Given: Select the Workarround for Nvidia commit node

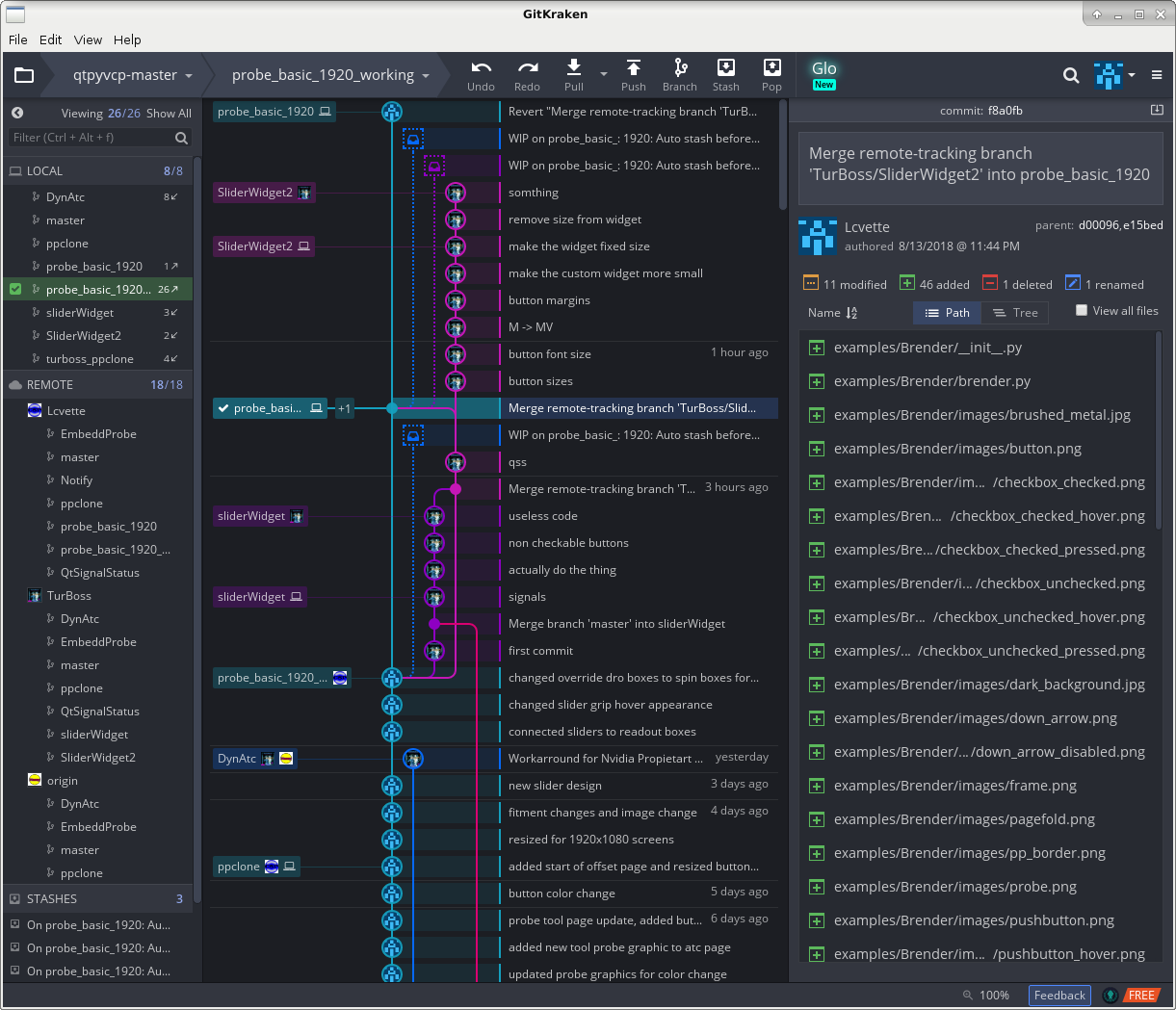Looking at the screenshot, I should pos(413,759).
